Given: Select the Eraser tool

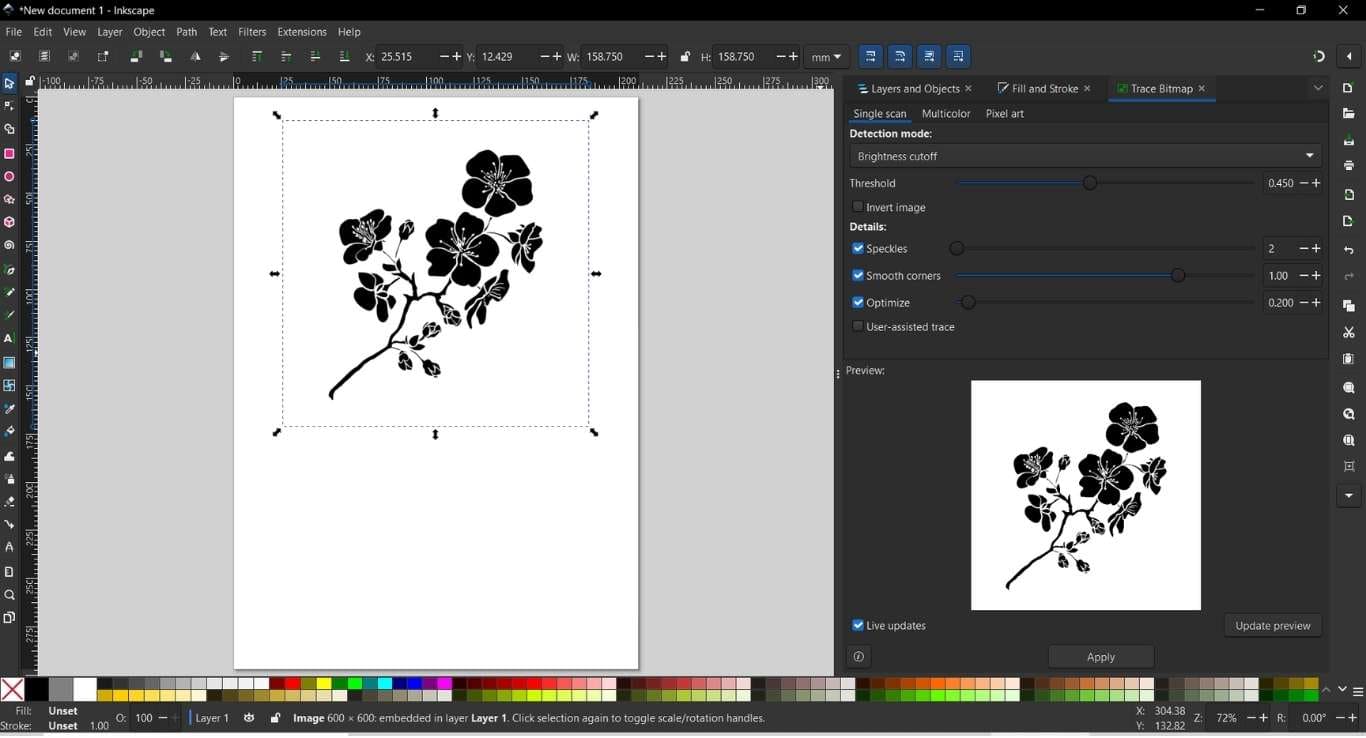Looking at the screenshot, I should click(x=9, y=502).
